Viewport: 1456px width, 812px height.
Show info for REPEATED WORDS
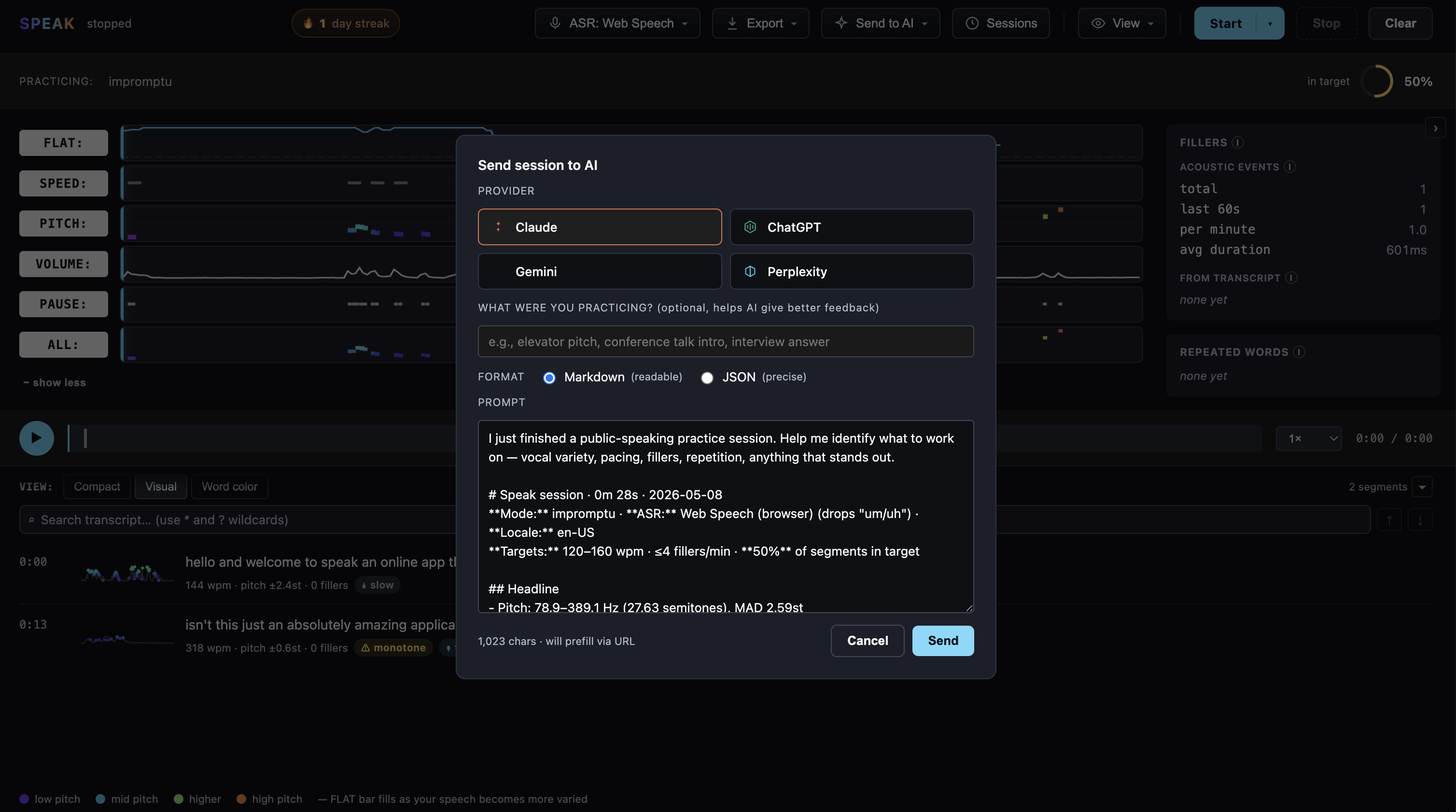point(1299,352)
